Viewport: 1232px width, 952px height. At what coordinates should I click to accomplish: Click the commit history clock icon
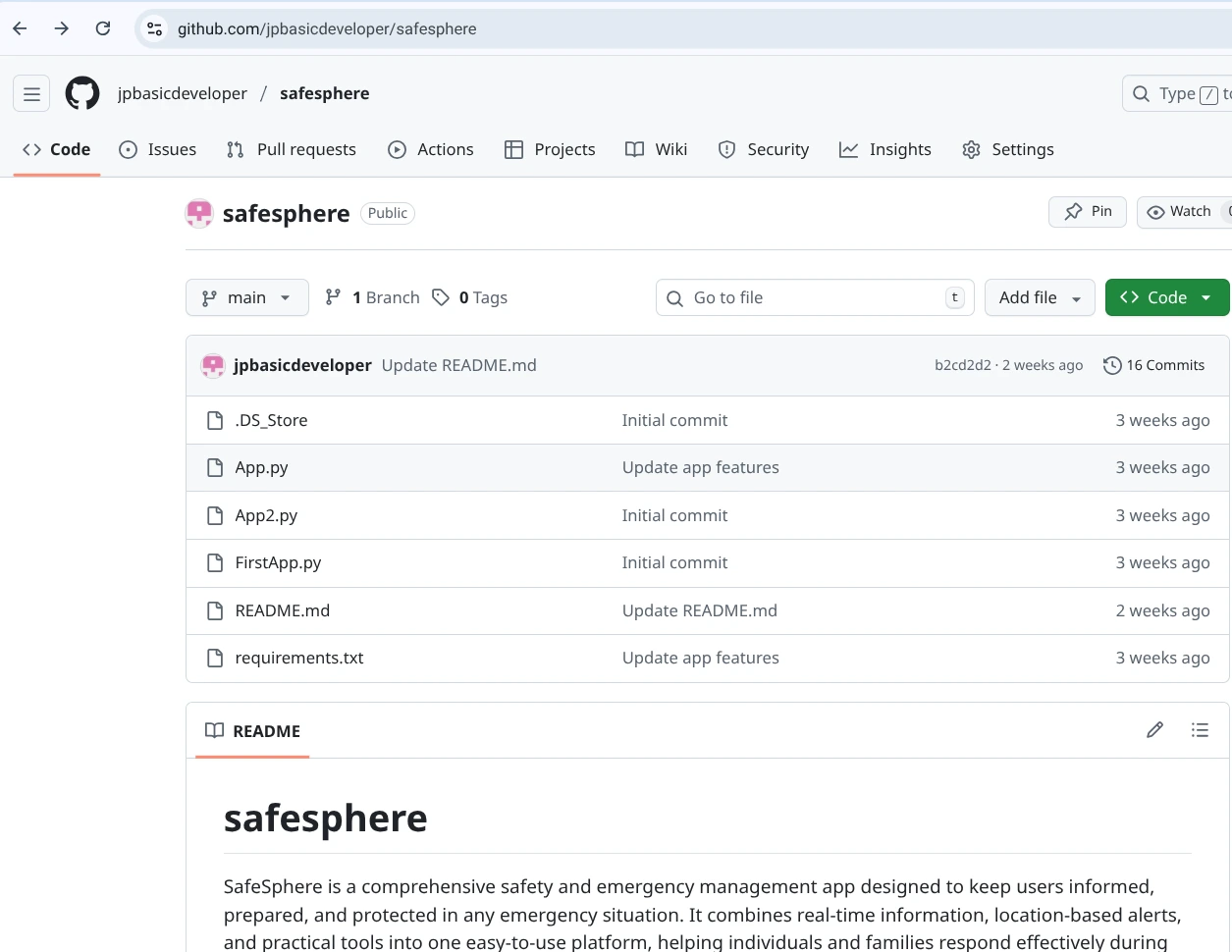1112,365
